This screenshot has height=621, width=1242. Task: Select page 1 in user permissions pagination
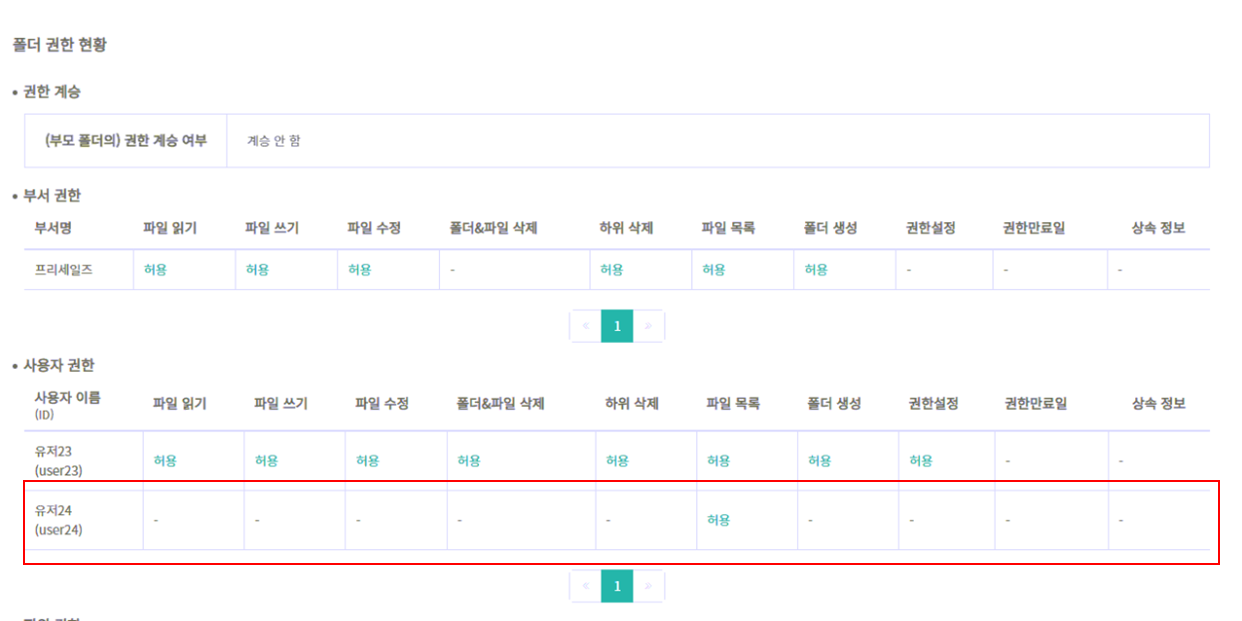617,586
